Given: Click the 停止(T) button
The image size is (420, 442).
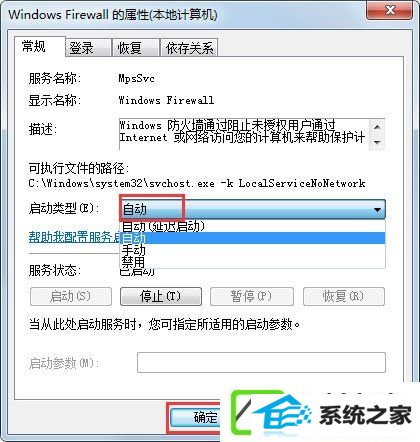Looking at the screenshot, I should click(x=161, y=296).
